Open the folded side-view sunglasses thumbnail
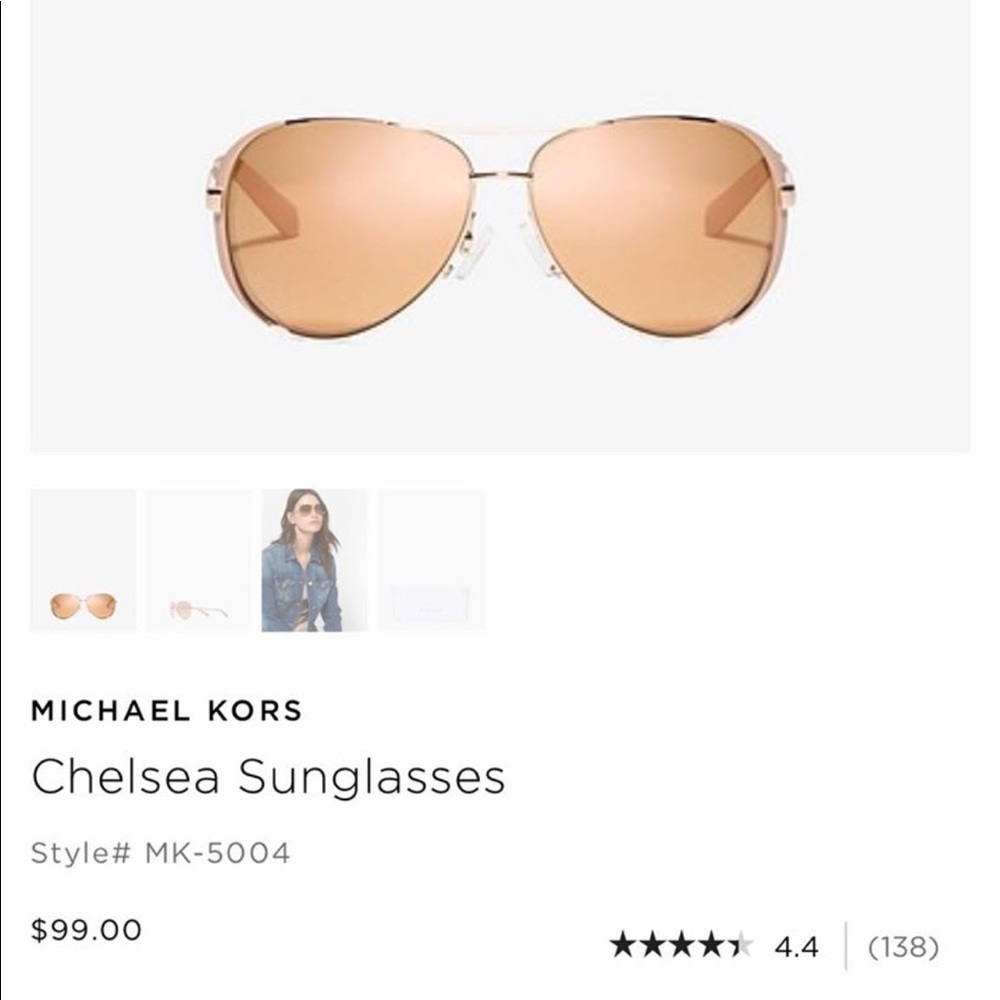Viewport: 1000px width, 1000px height. click(x=198, y=563)
